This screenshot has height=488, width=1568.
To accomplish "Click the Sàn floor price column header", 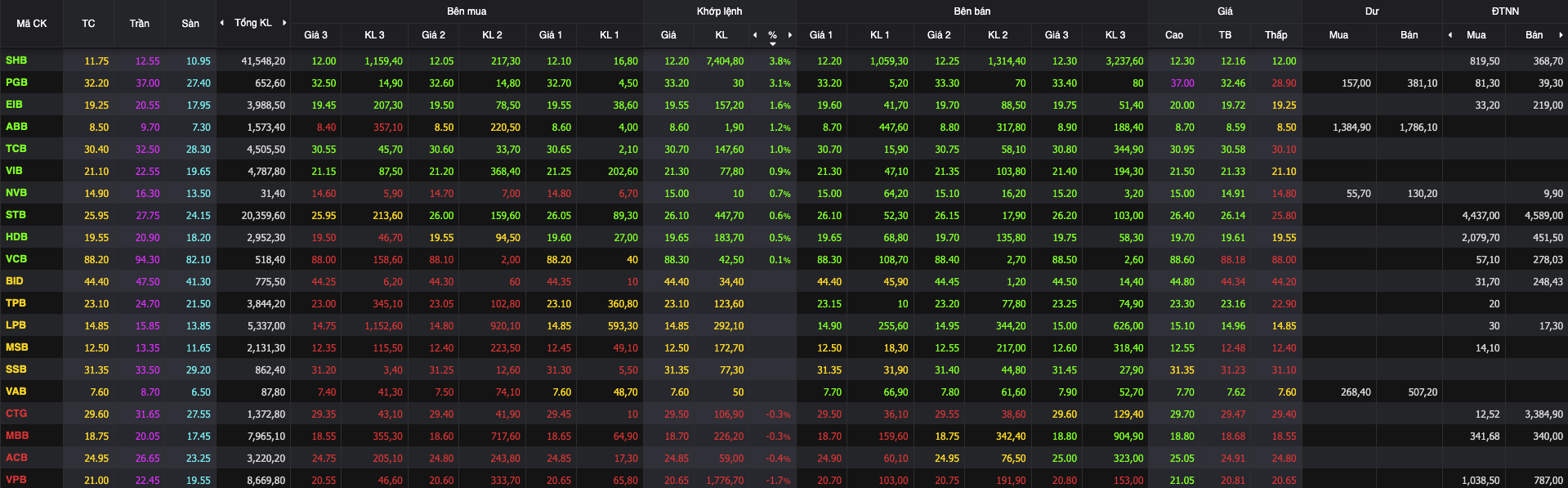I will pyautogui.click(x=190, y=24).
